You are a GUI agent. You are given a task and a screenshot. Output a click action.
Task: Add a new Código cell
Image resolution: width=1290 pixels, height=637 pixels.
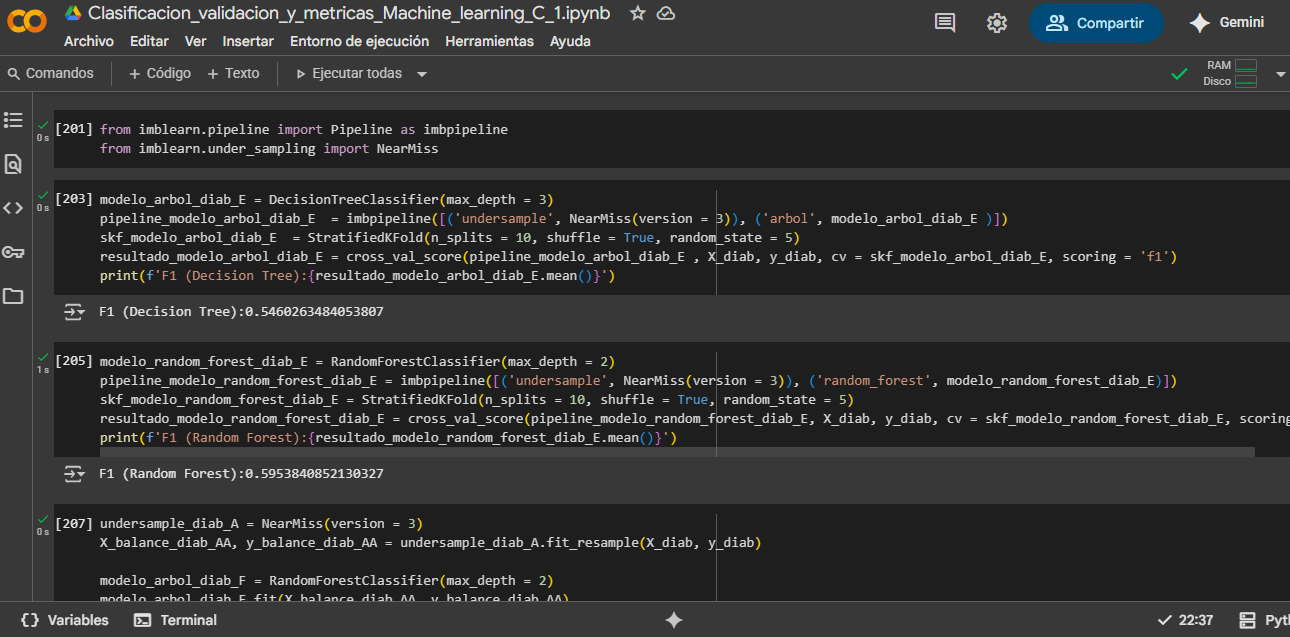click(159, 73)
